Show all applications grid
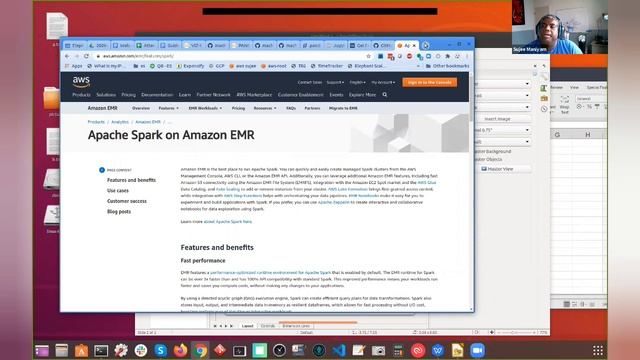640x360 pixels. (598, 350)
